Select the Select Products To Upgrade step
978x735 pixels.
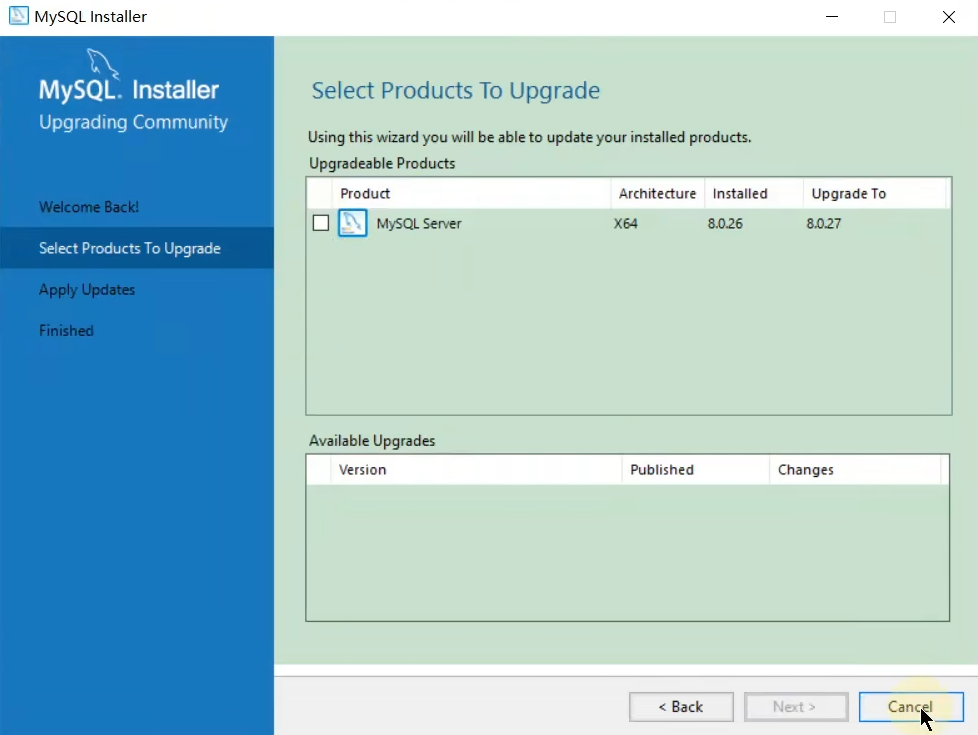137,248
